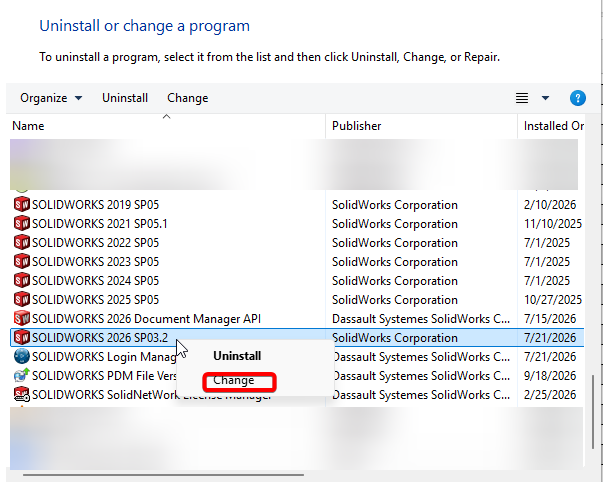Screen dimensions: 603x482
Task: Open the help icon in the toolbar
Action: click(x=578, y=98)
